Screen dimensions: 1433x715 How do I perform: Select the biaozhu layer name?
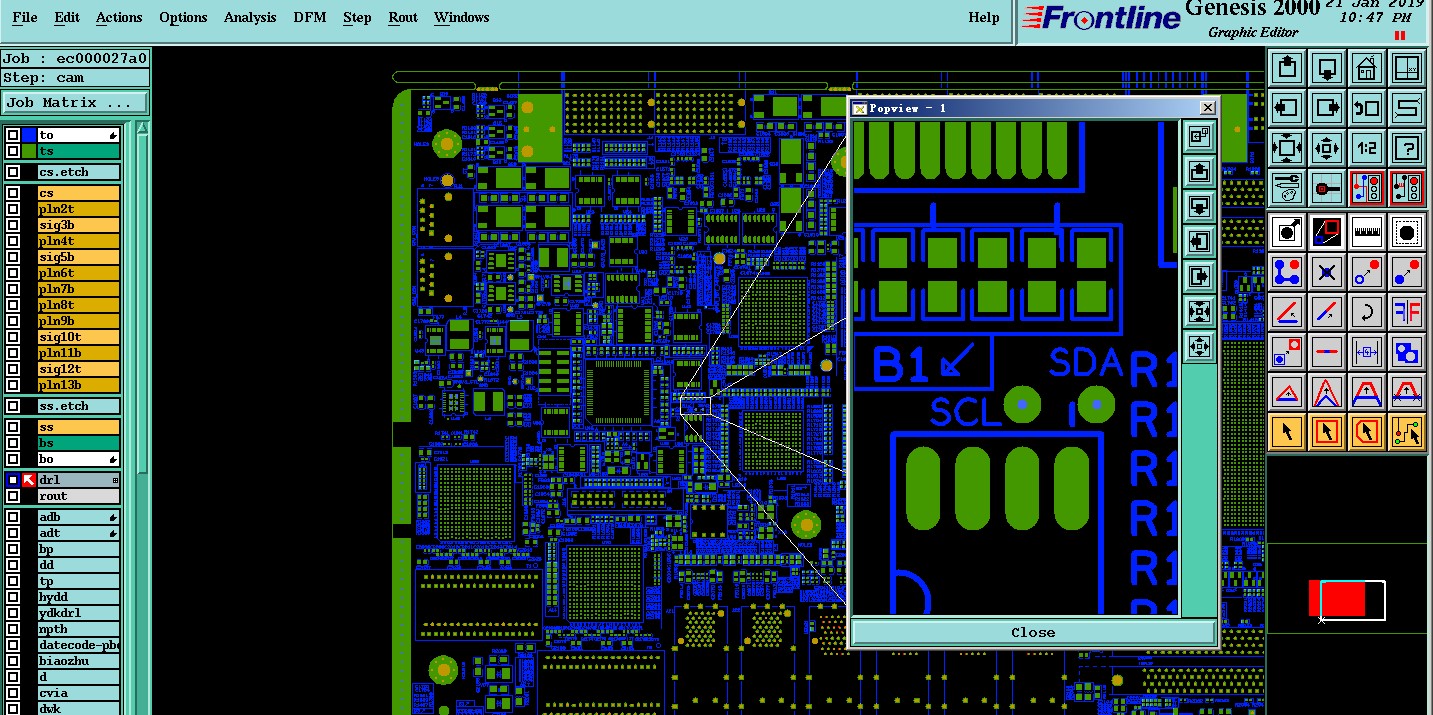(x=79, y=661)
